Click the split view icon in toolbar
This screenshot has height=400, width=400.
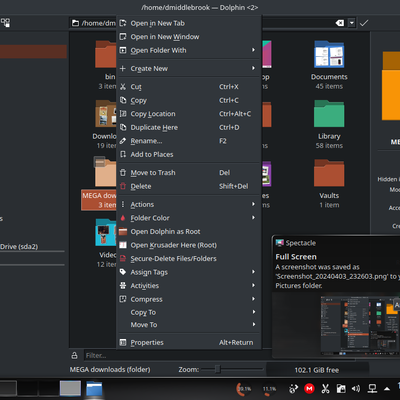point(5,23)
